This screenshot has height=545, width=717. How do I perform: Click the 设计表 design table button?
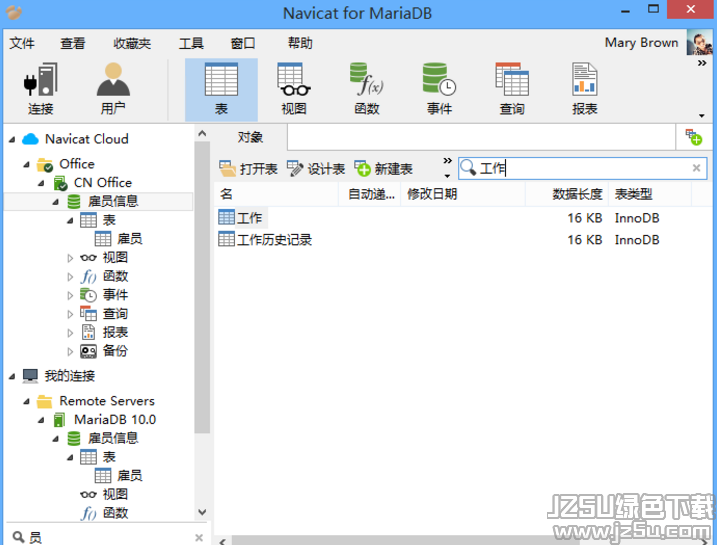[316, 169]
